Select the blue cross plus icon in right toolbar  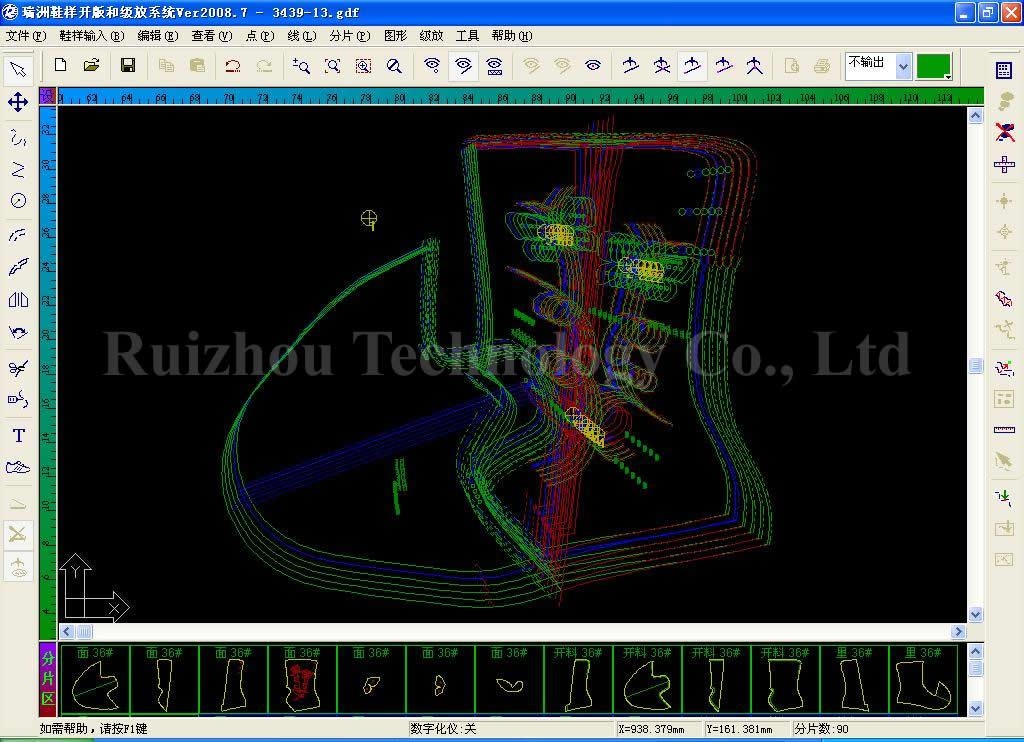click(x=1004, y=164)
